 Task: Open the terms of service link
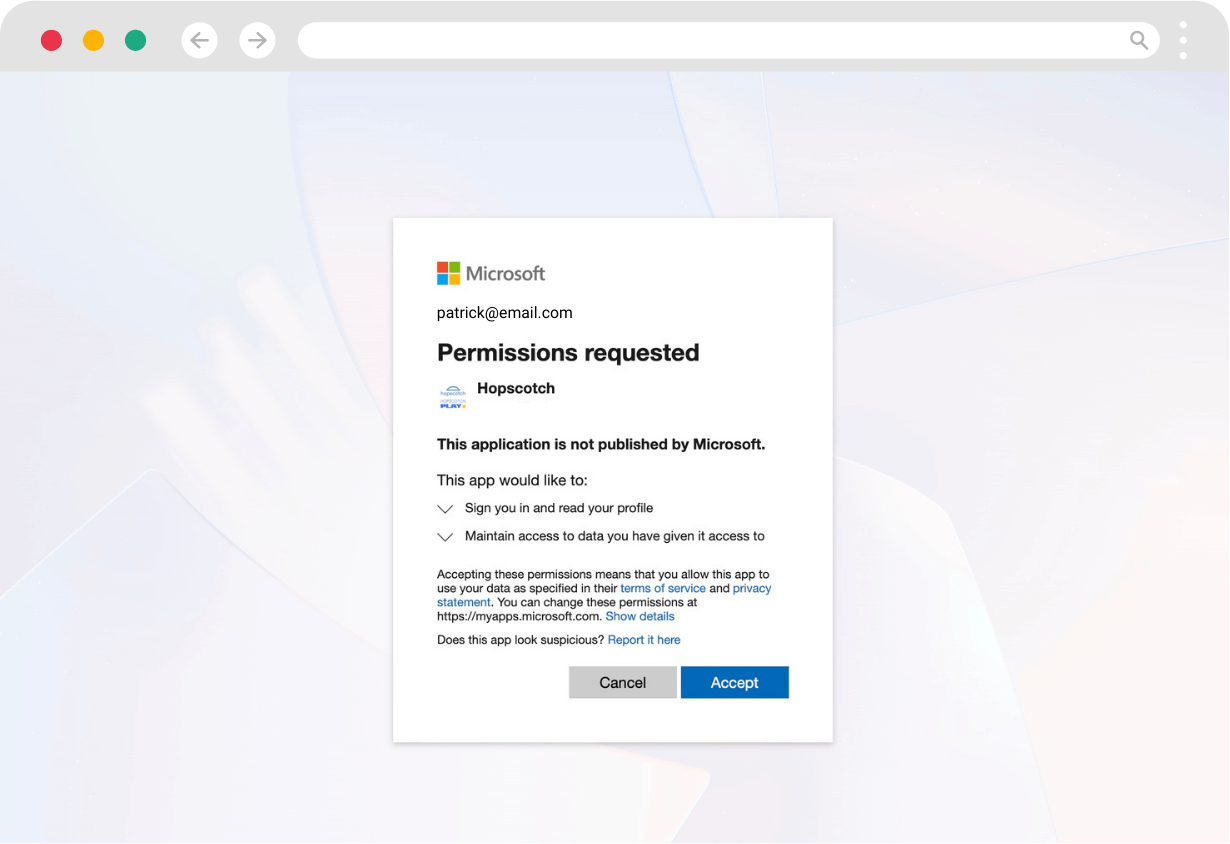[x=663, y=588]
